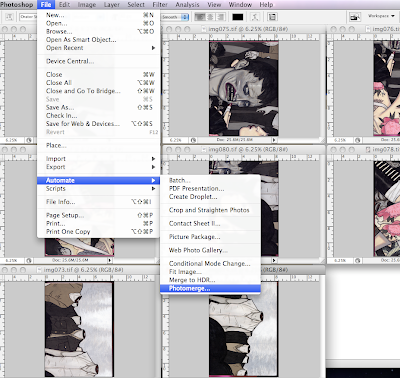Select Batch... in the Automate submenu

[x=210, y=180]
